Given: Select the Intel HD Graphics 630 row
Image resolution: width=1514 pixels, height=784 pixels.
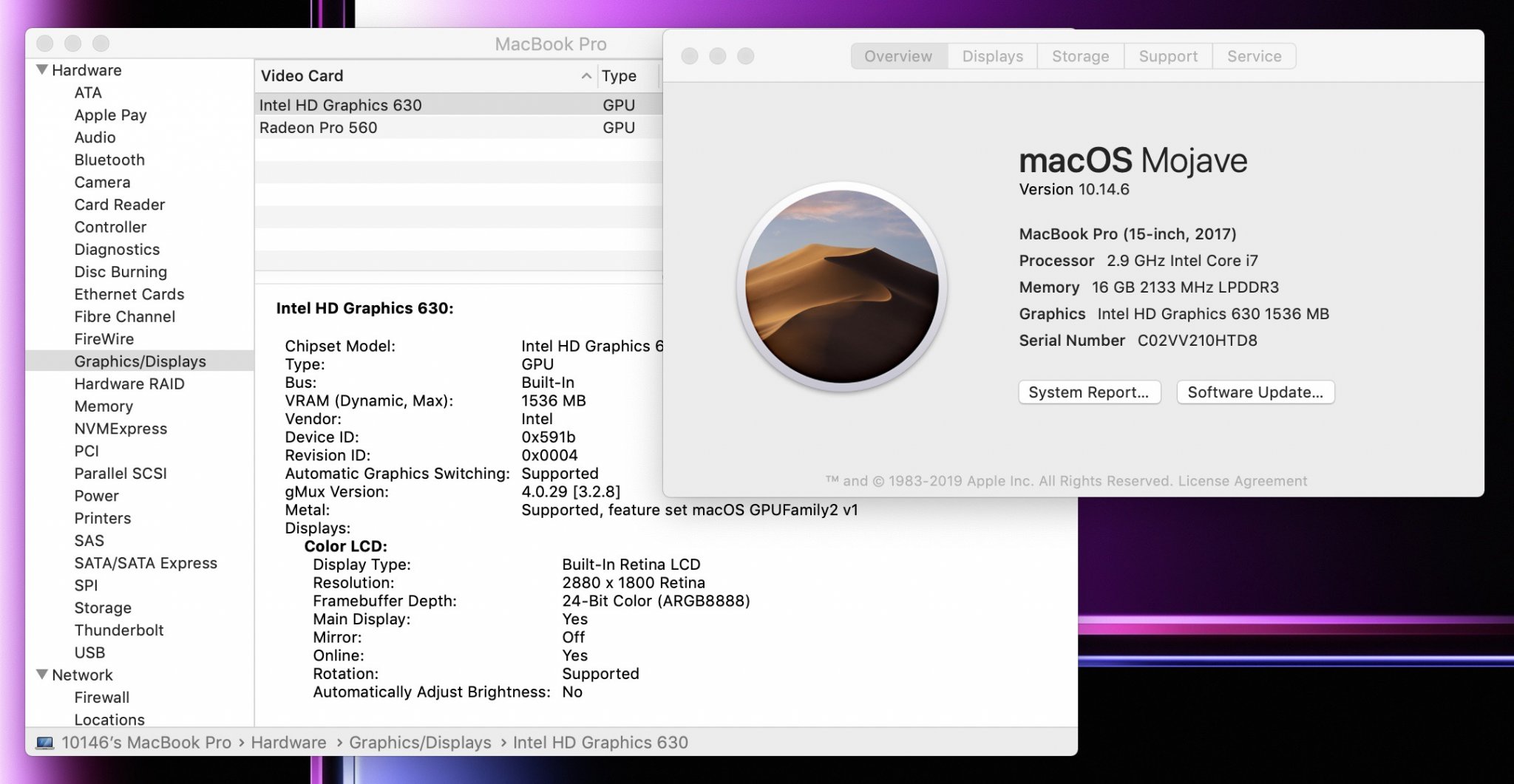Looking at the screenshot, I should click(x=458, y=105).
